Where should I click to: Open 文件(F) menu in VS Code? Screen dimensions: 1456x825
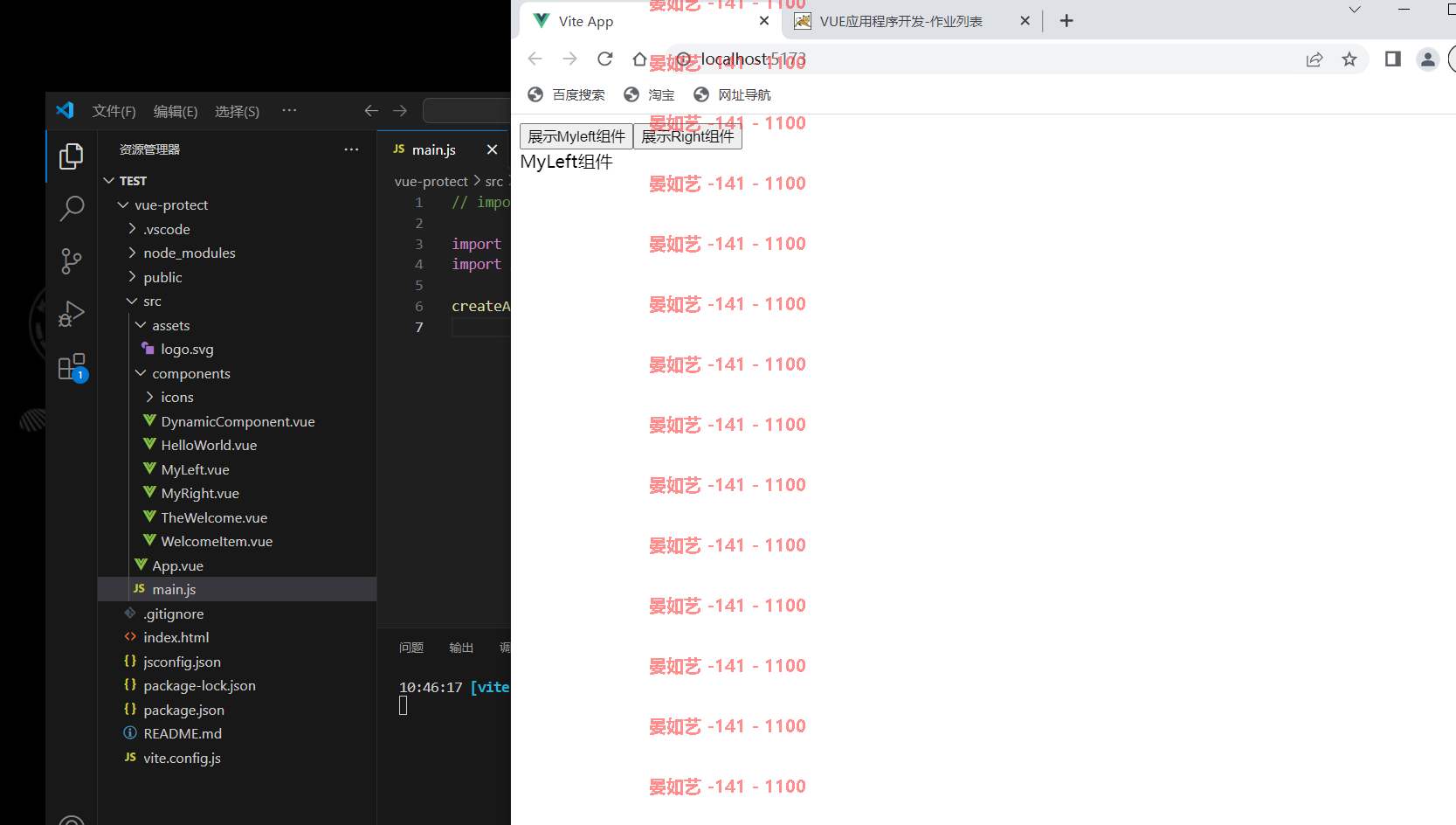click(x=114, y=111)
